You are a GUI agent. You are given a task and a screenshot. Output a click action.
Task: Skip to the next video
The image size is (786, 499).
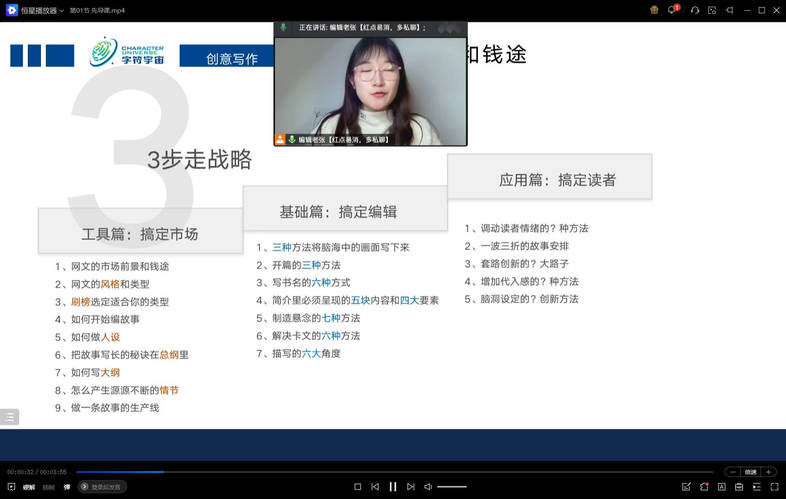(x=410, y=487)
